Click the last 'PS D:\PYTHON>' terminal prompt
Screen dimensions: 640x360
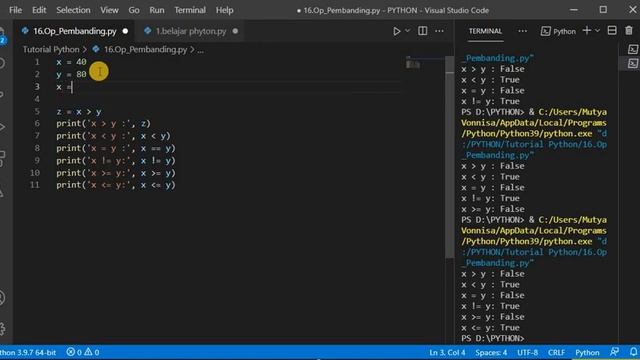pos(493,338)
